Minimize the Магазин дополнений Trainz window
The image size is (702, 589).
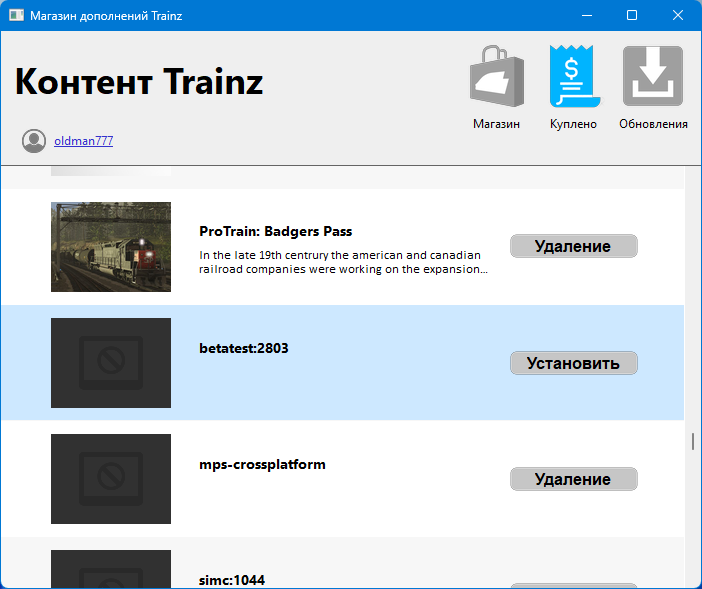[587, 15]
